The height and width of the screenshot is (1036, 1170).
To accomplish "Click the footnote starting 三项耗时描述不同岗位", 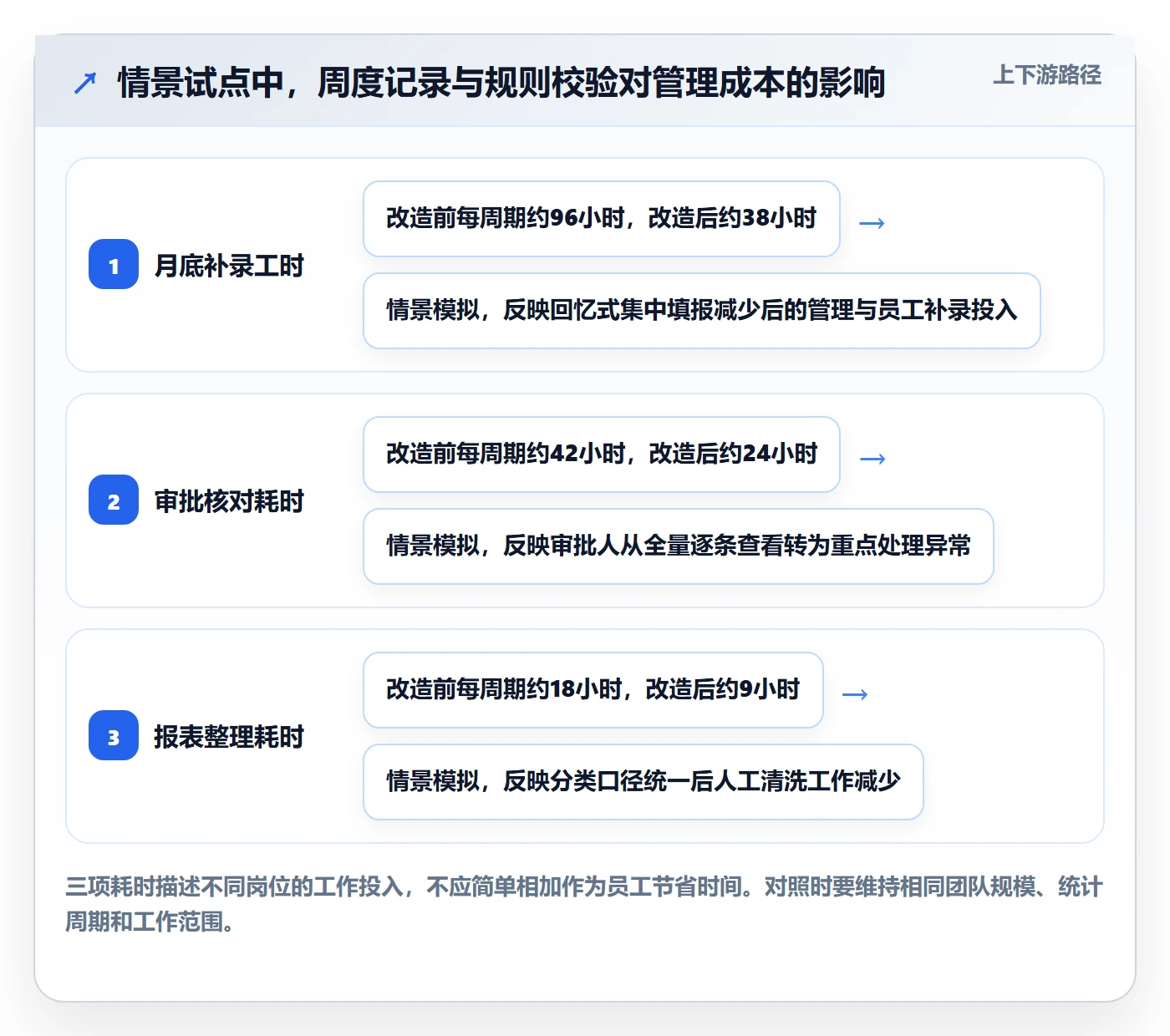I will [x=584, y=904].
